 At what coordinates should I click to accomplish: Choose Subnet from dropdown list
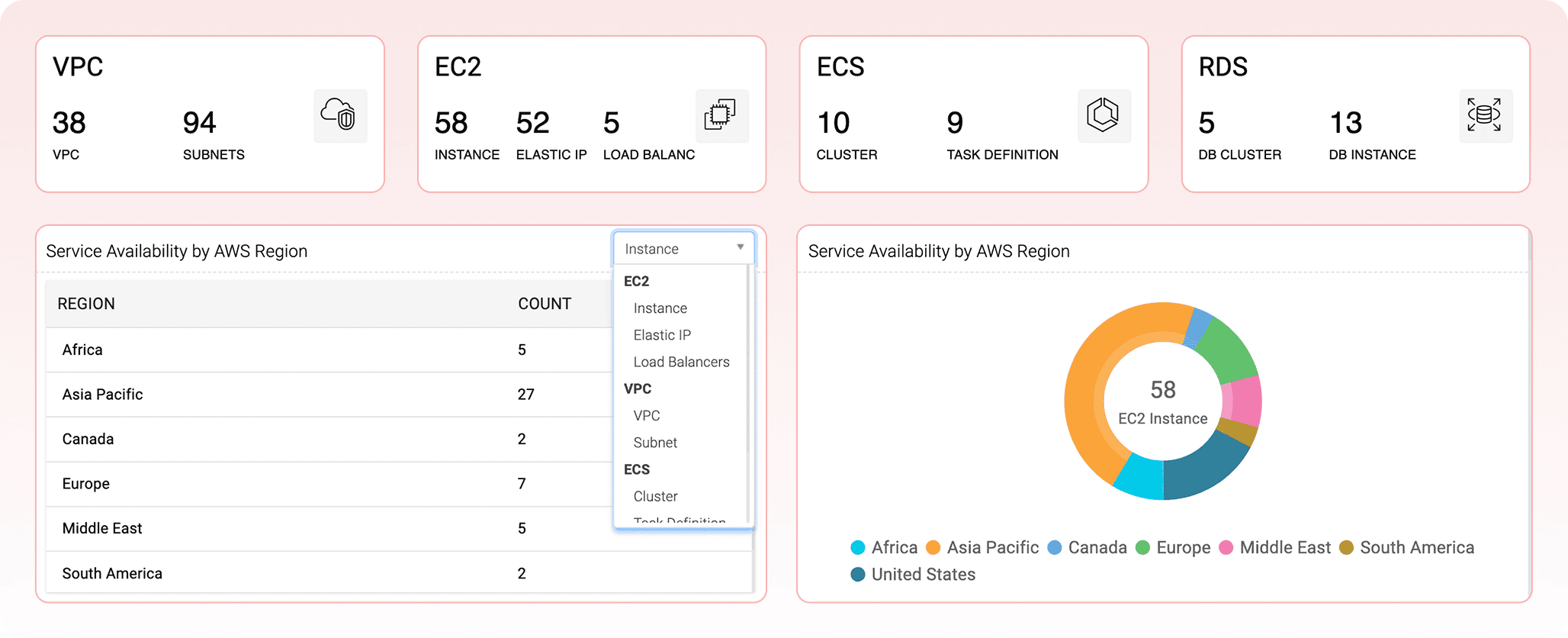(655, 443)
